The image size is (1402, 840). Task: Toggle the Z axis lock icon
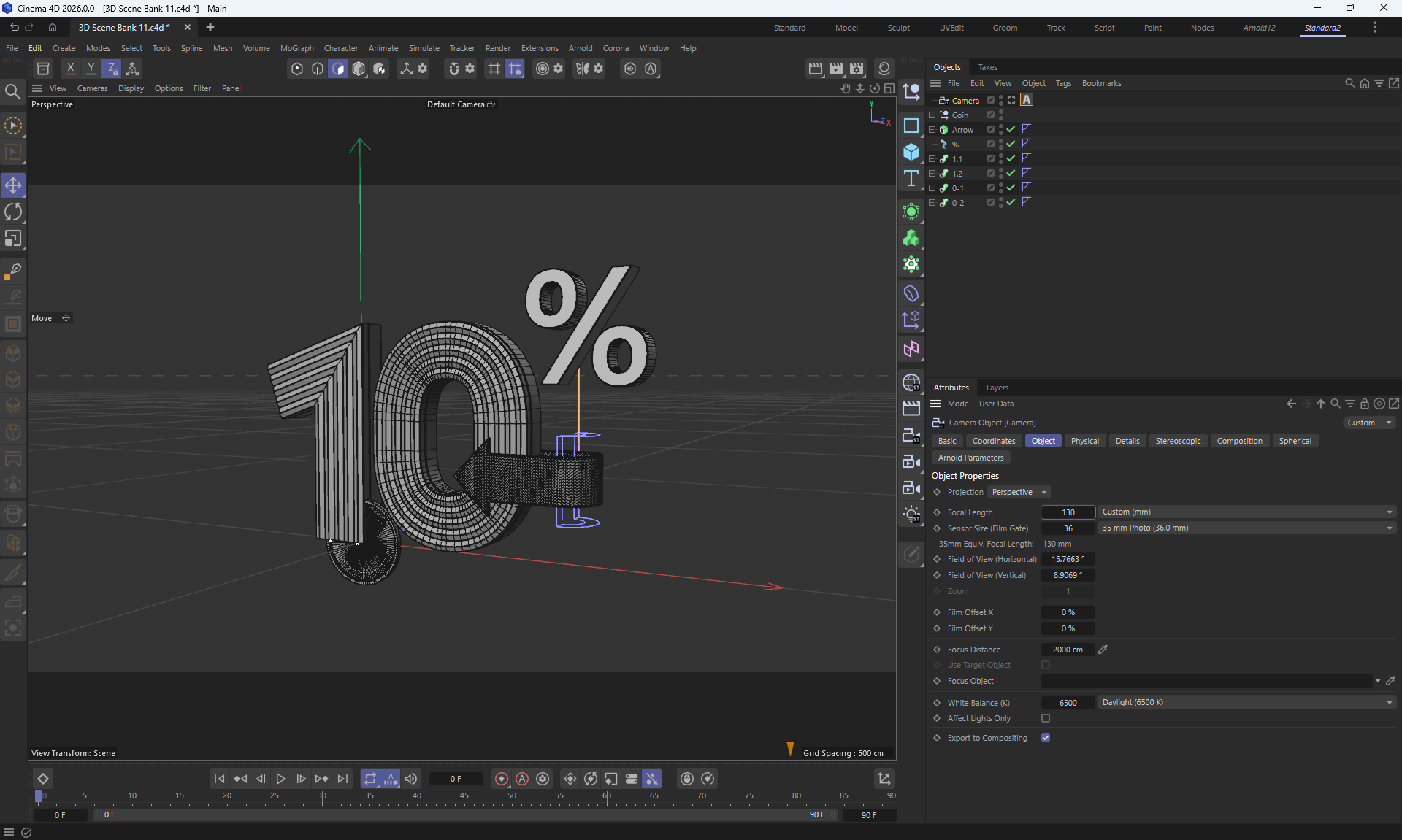112,69
